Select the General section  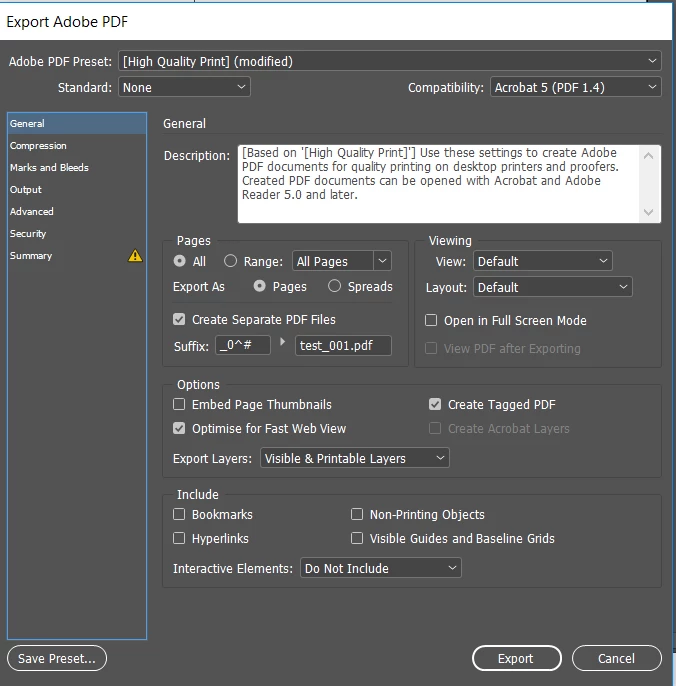coord(77,123)
